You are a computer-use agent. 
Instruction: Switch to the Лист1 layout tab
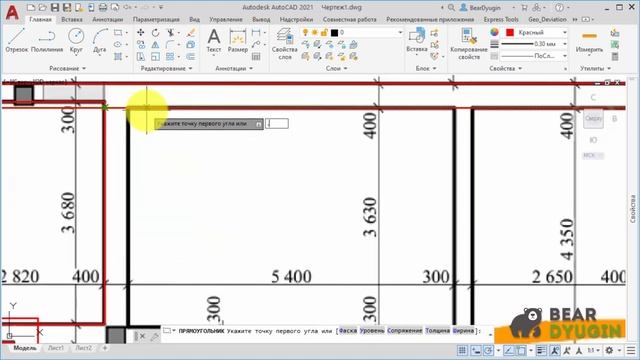(56, 348)
